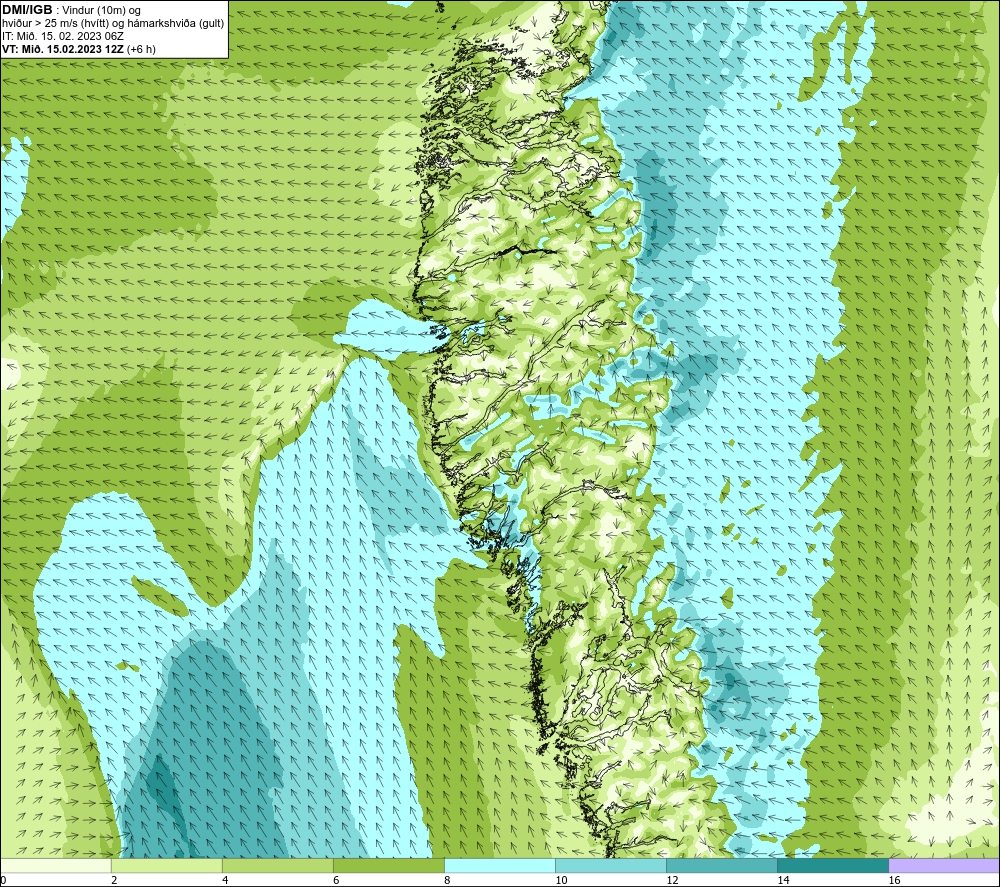Click the legend scale label '12'
This screenshot has width=1000, height=887.
point(672,880)
